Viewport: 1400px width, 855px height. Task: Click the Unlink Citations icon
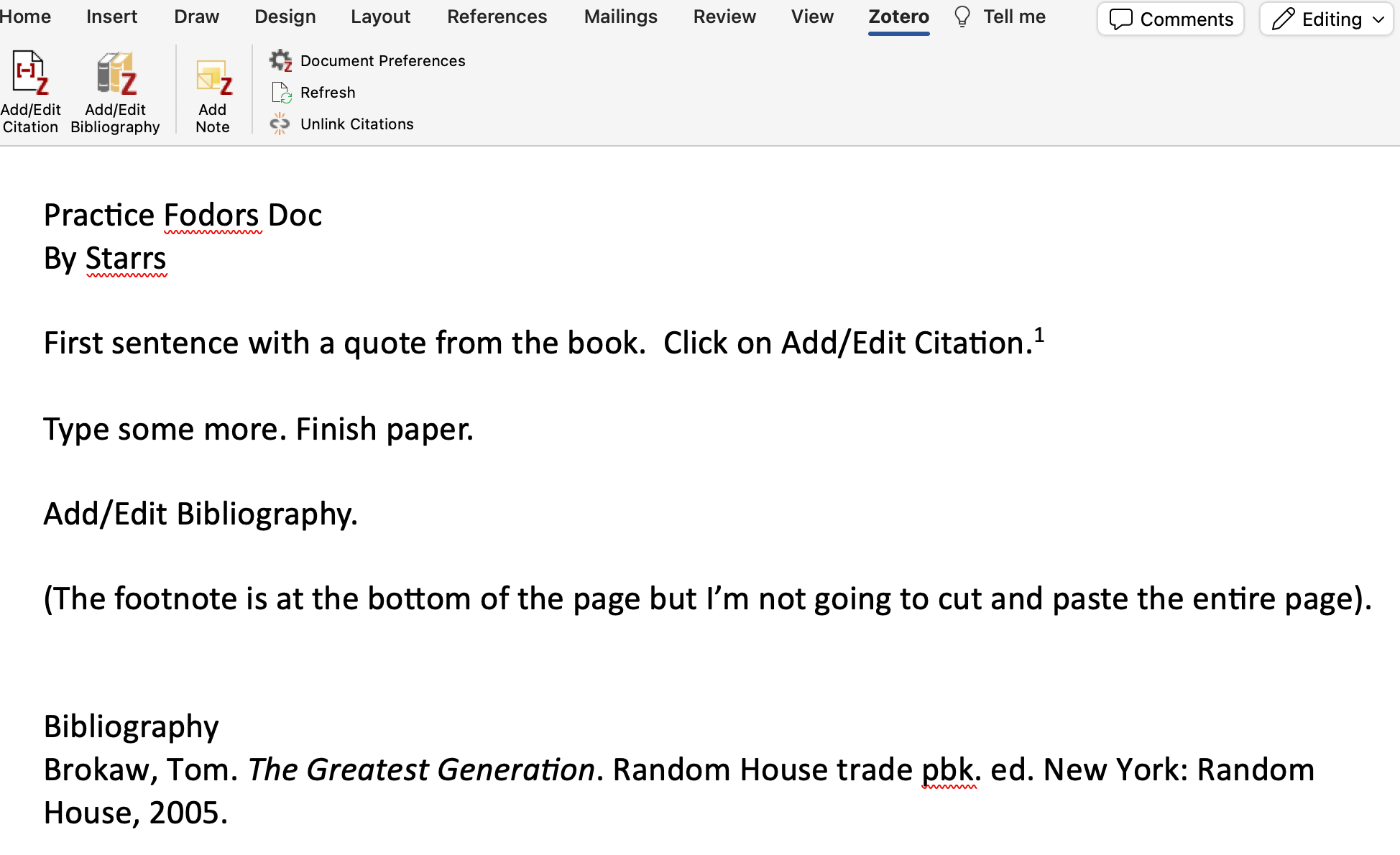[280, 124]
